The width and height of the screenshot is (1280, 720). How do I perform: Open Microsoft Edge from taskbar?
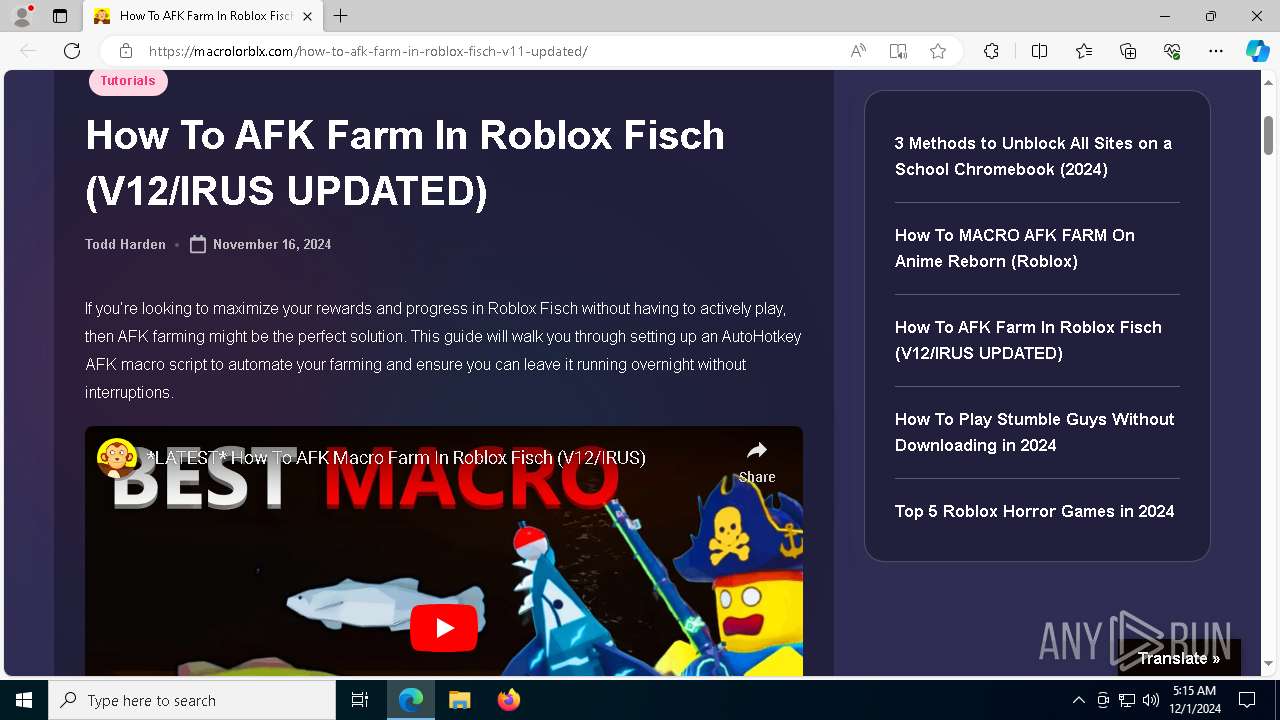411,700
